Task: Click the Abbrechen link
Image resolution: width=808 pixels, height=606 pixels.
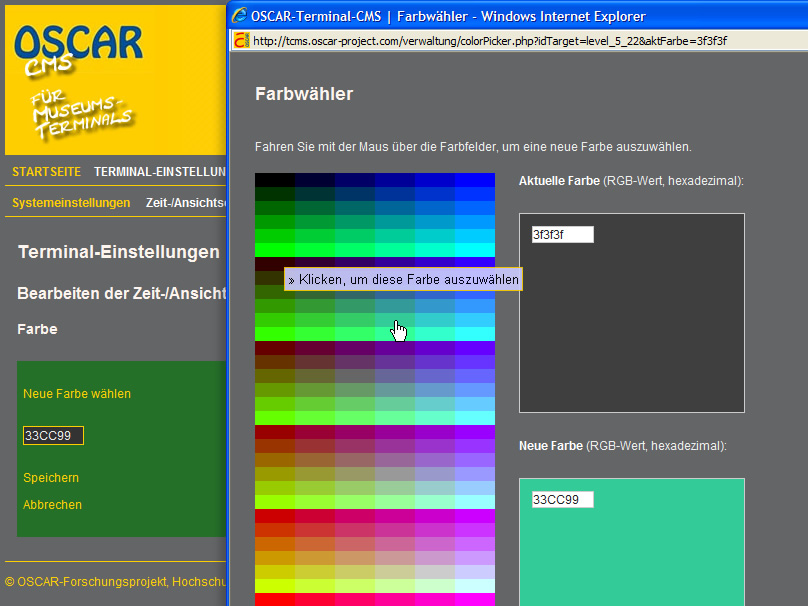Action: point(52,505)
